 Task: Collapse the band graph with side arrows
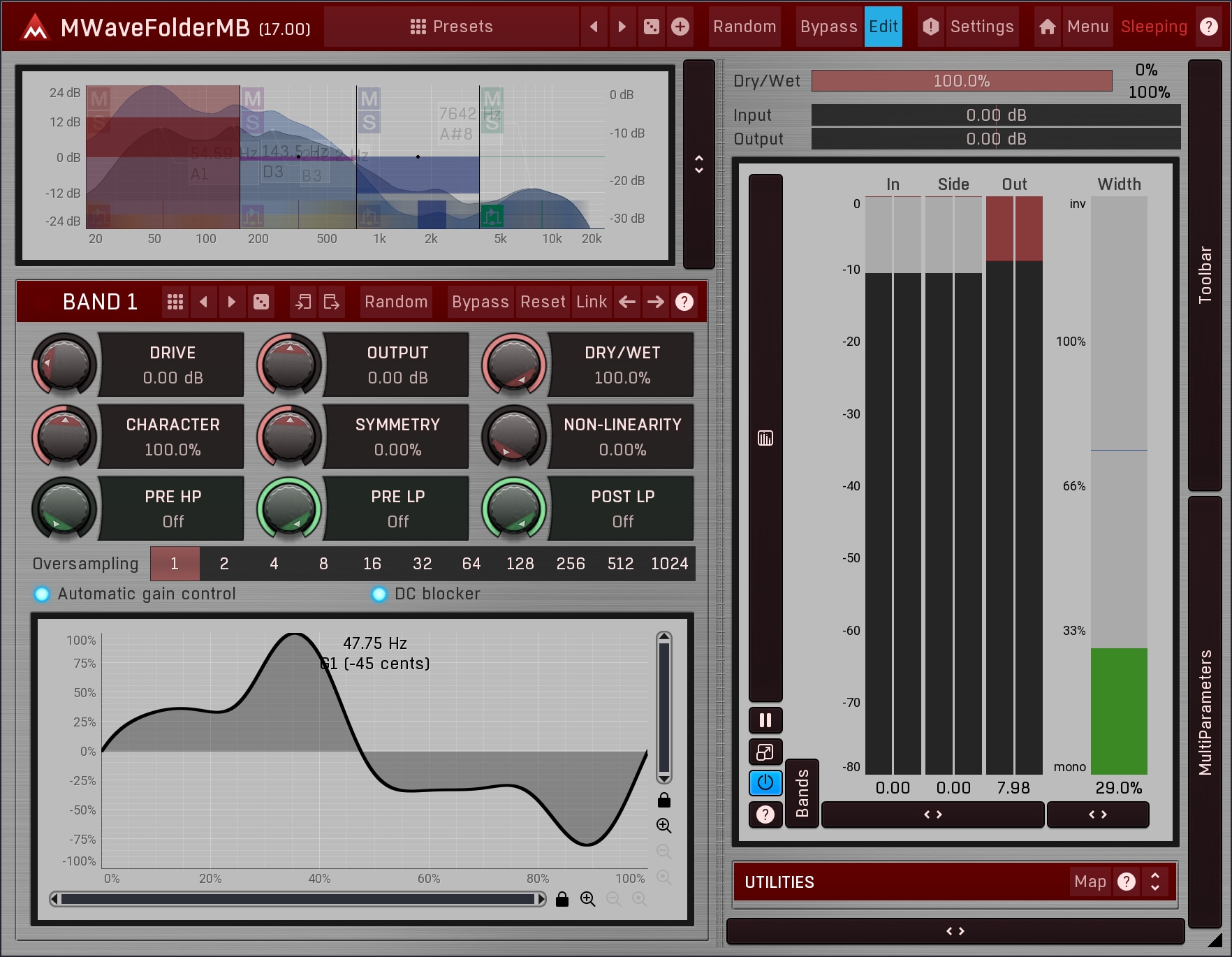[698, 164]
